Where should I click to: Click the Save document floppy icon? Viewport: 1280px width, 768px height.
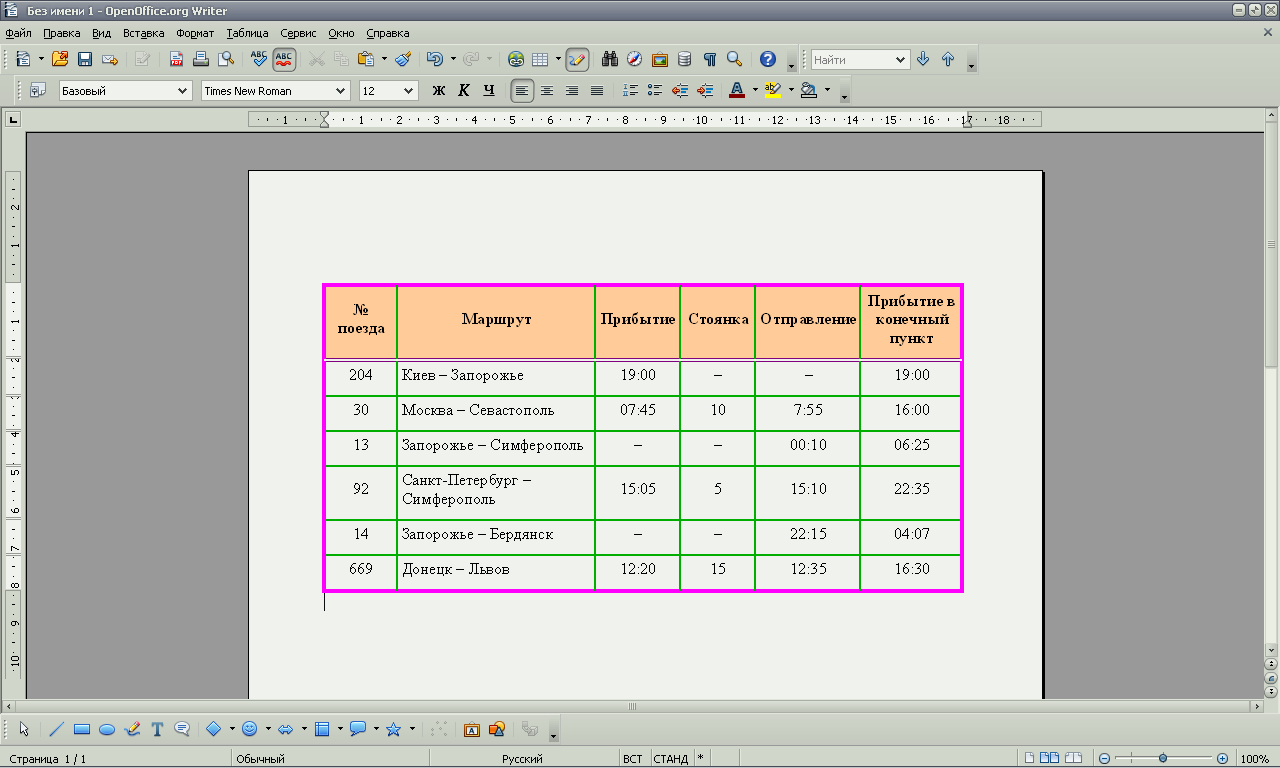point(85,59)
